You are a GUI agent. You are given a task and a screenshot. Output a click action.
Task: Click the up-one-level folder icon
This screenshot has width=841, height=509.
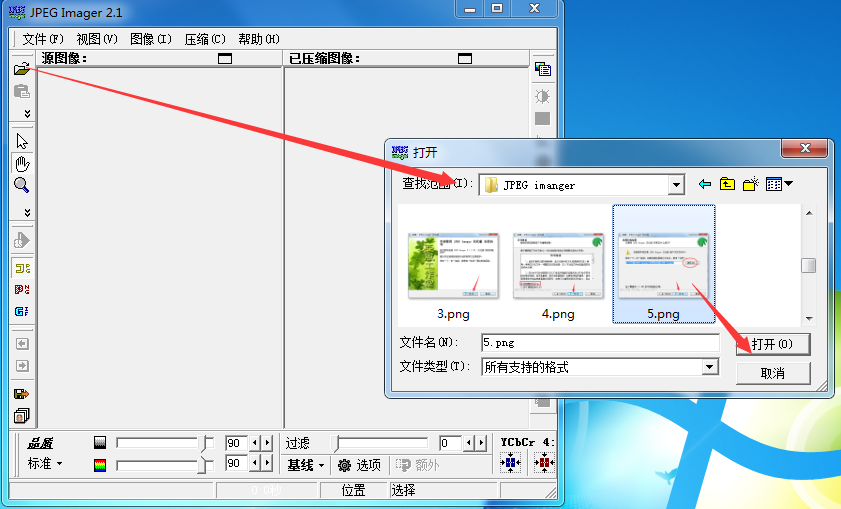click(727, 185)
